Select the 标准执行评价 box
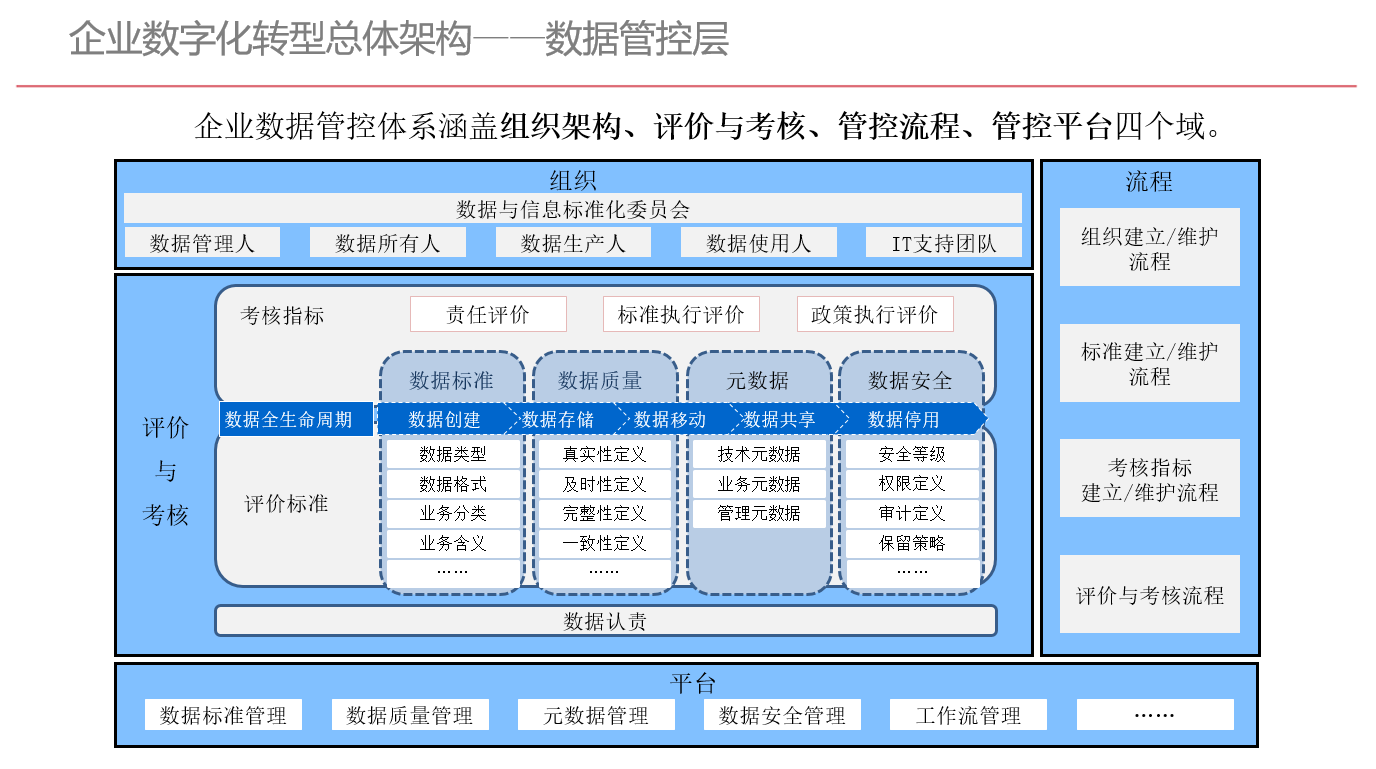This screenshot has height=769, width=1376. pos(681,315)
